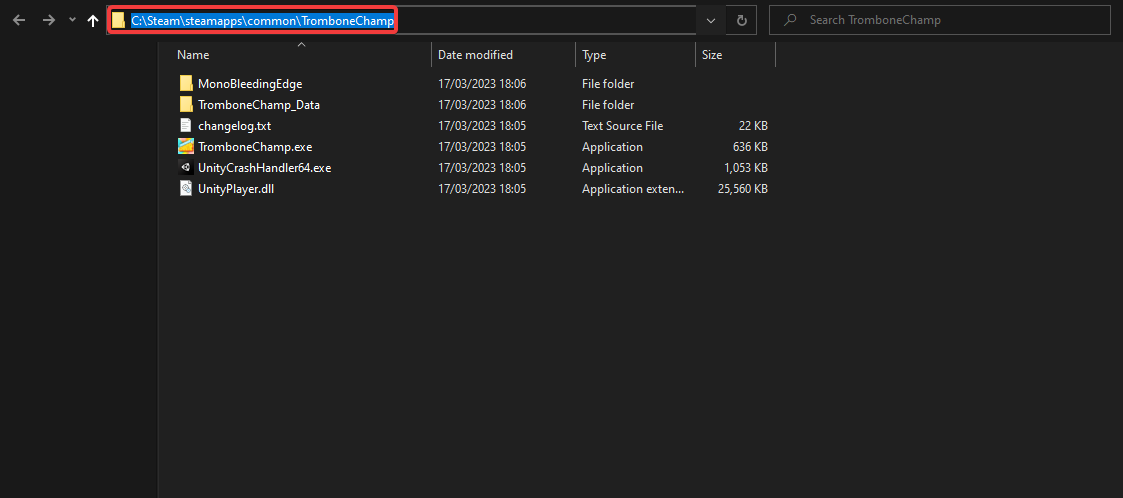Viewport: 1123px width, 498px height.
Task: Open the recent locations dropdown chevron
Action: [71, 20]
